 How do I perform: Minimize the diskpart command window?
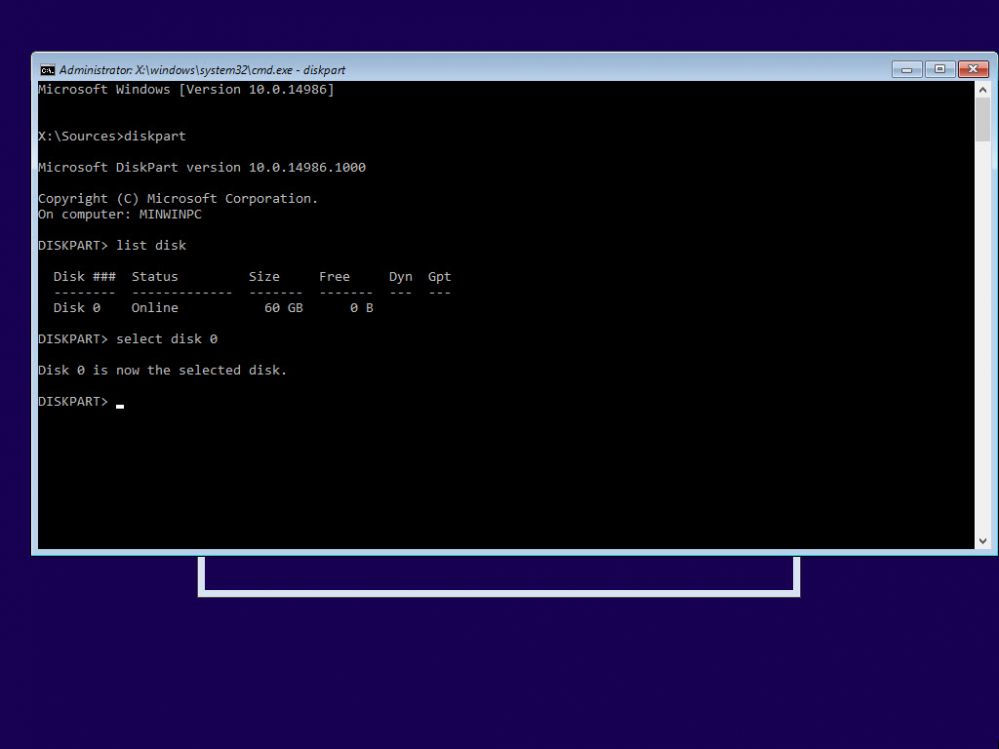[x=907, y=69]
